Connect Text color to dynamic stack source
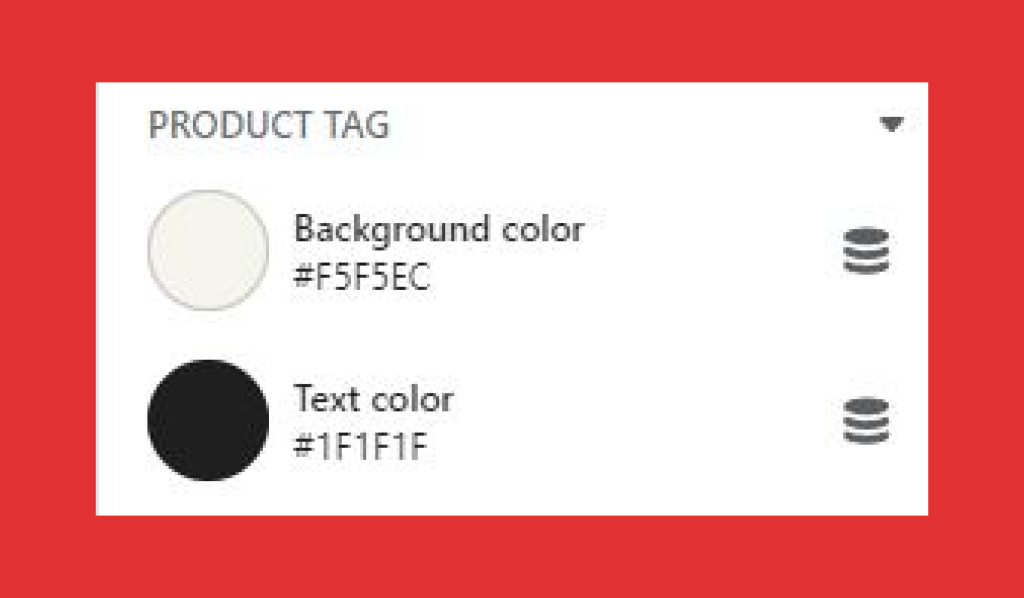The image size is (1024, 598). (866, 420)
